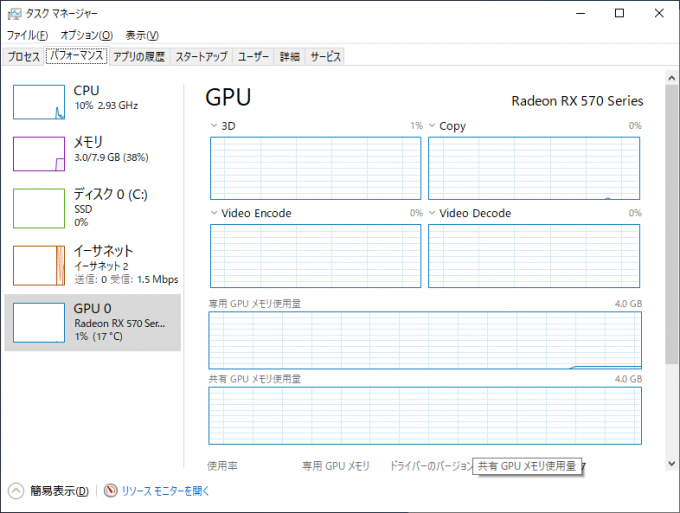680x513 pixels.
Task: Click the 簡易表示(D) button
Action: click(x=59, y=491)
